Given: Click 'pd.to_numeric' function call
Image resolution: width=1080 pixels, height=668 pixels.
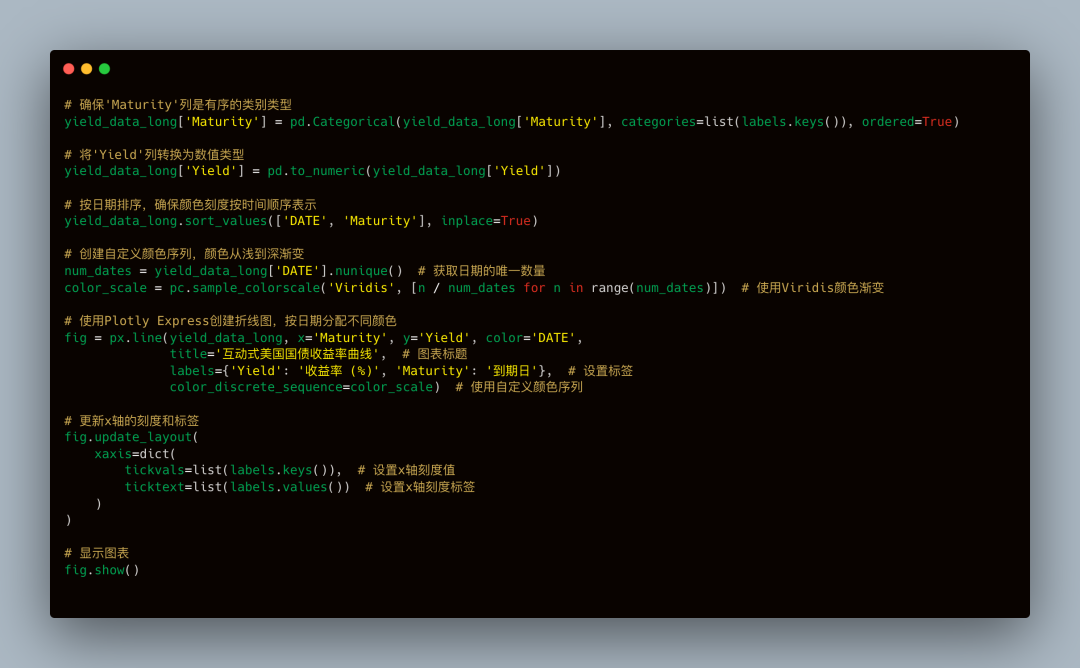Looking at the screenshot, I should tap(316, 171).
